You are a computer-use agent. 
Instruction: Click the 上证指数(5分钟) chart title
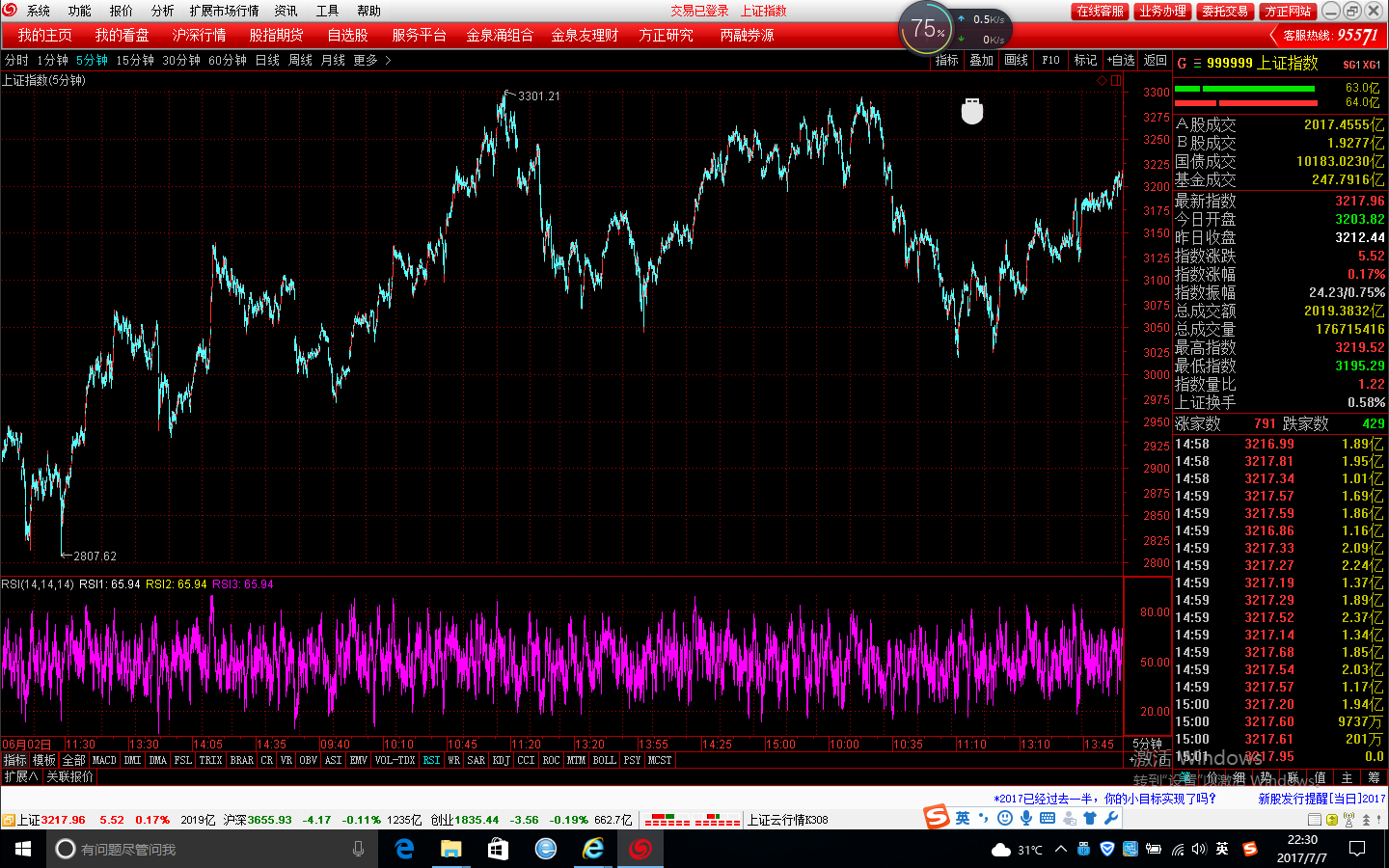point(44,80)
